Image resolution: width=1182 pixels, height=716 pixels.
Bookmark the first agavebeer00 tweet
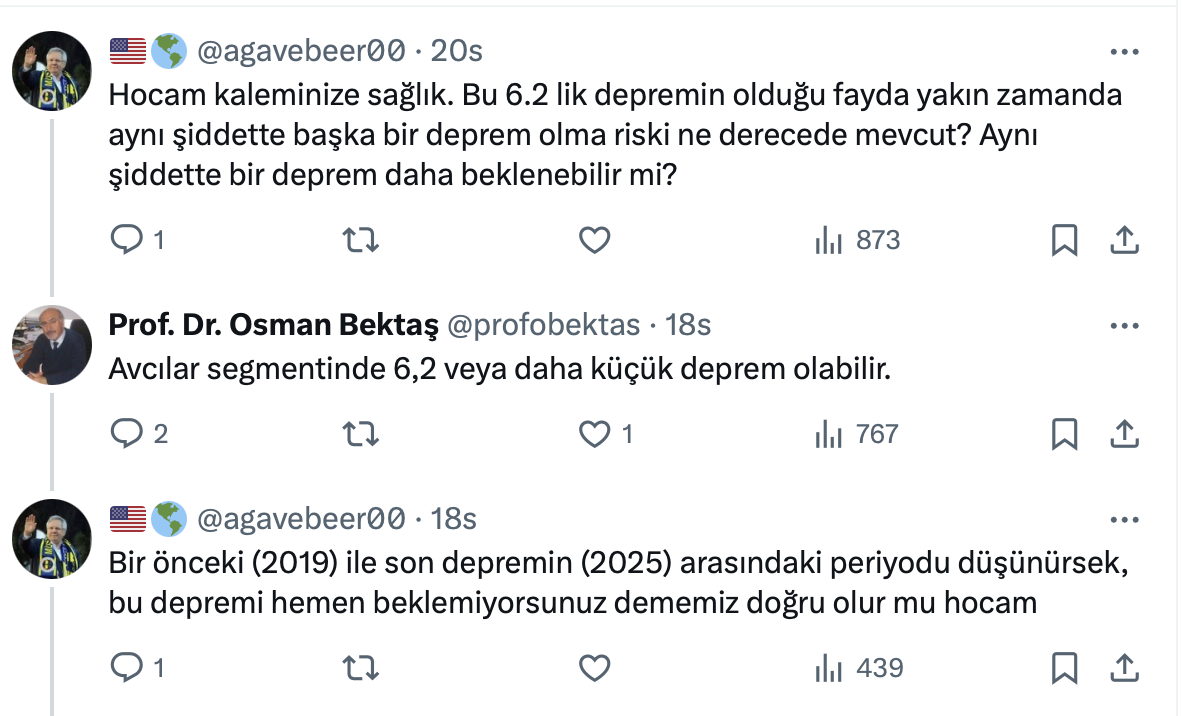tap(1064, 240)
